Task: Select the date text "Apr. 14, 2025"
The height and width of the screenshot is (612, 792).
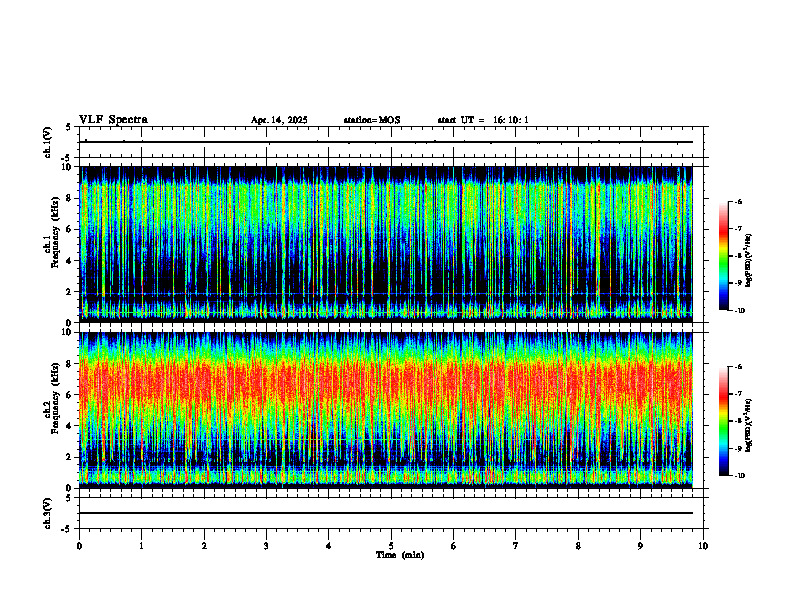Action: coord(279,120)
